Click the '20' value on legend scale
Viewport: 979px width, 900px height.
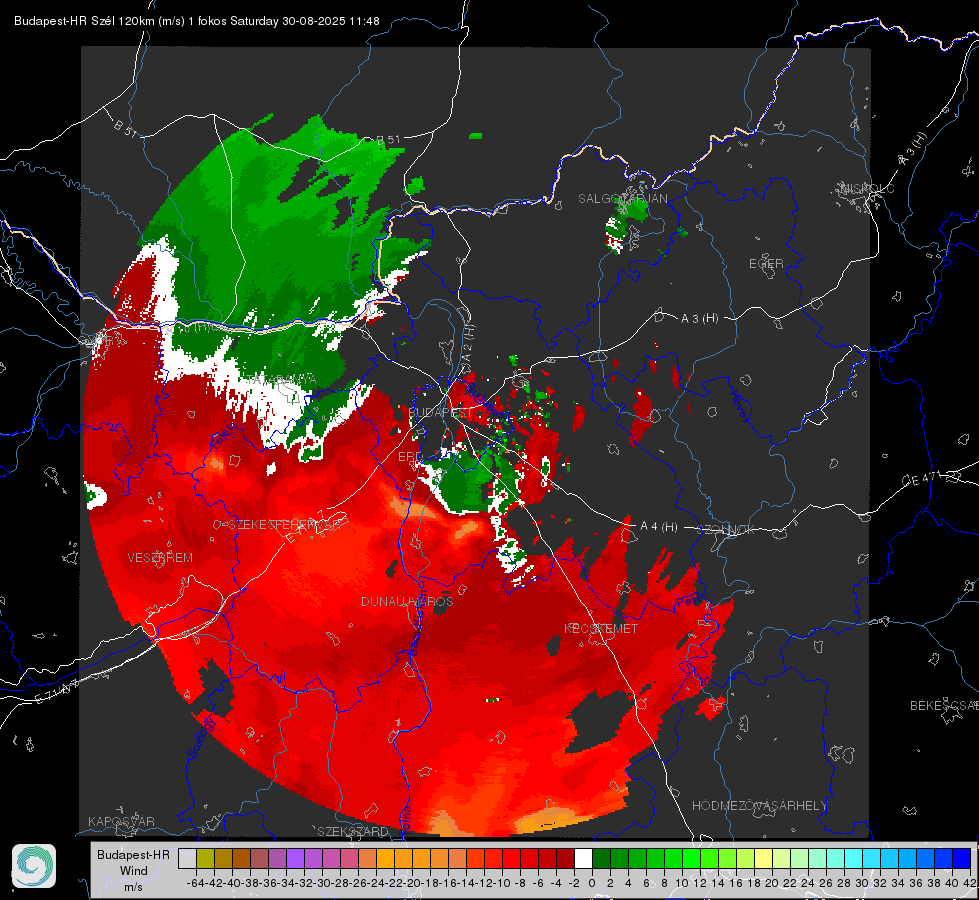[772, 883]
